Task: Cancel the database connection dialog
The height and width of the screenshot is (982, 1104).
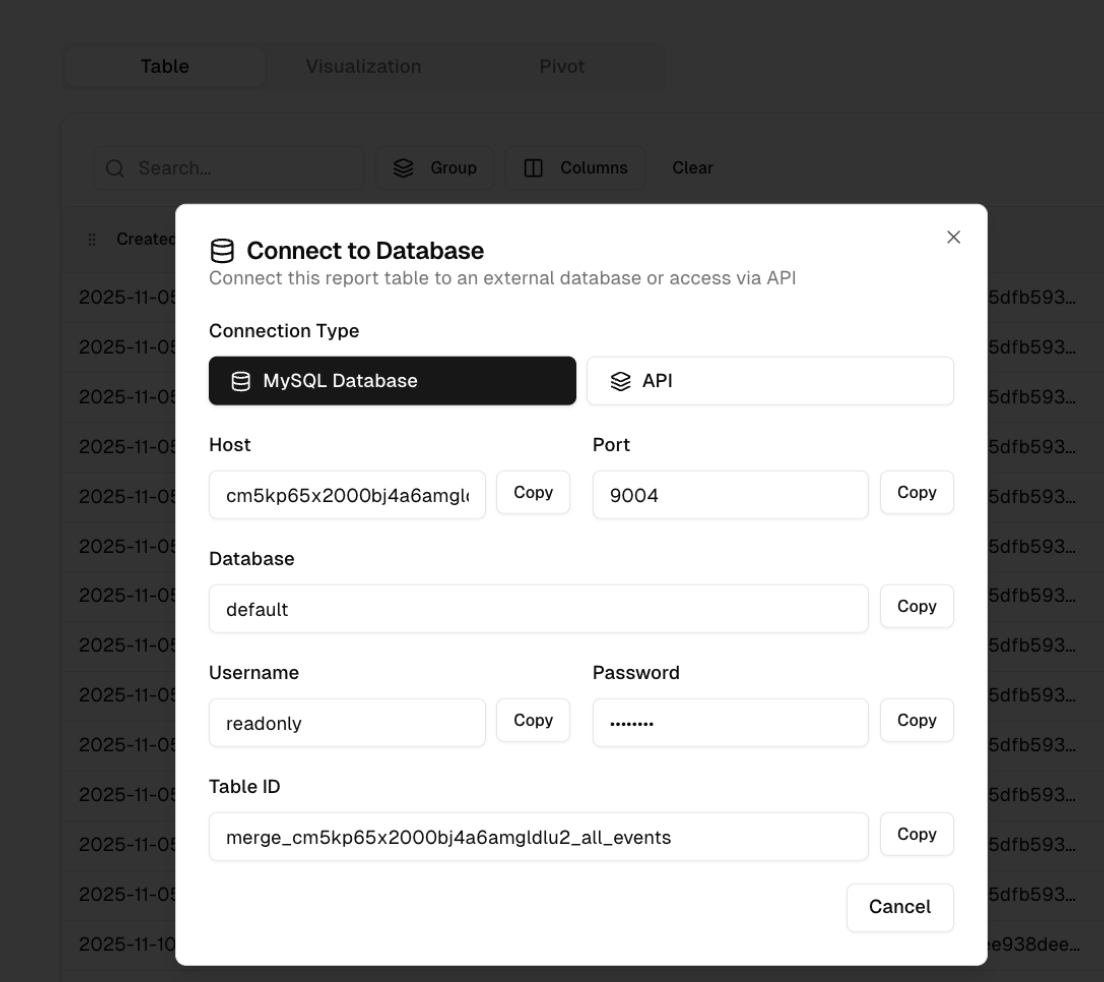Action: click(900, 907)
